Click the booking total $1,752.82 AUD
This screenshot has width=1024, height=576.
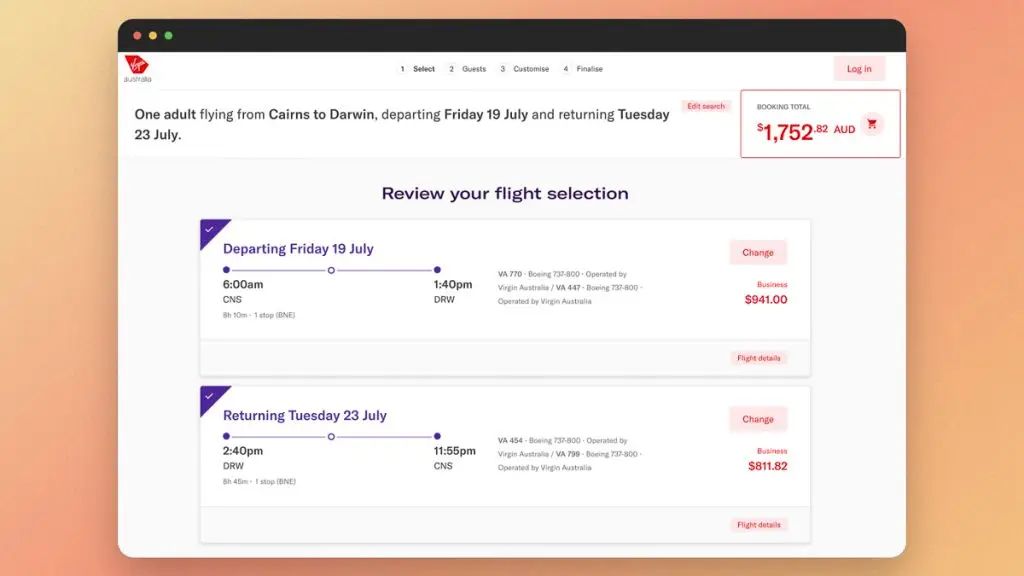coord(805,131)
